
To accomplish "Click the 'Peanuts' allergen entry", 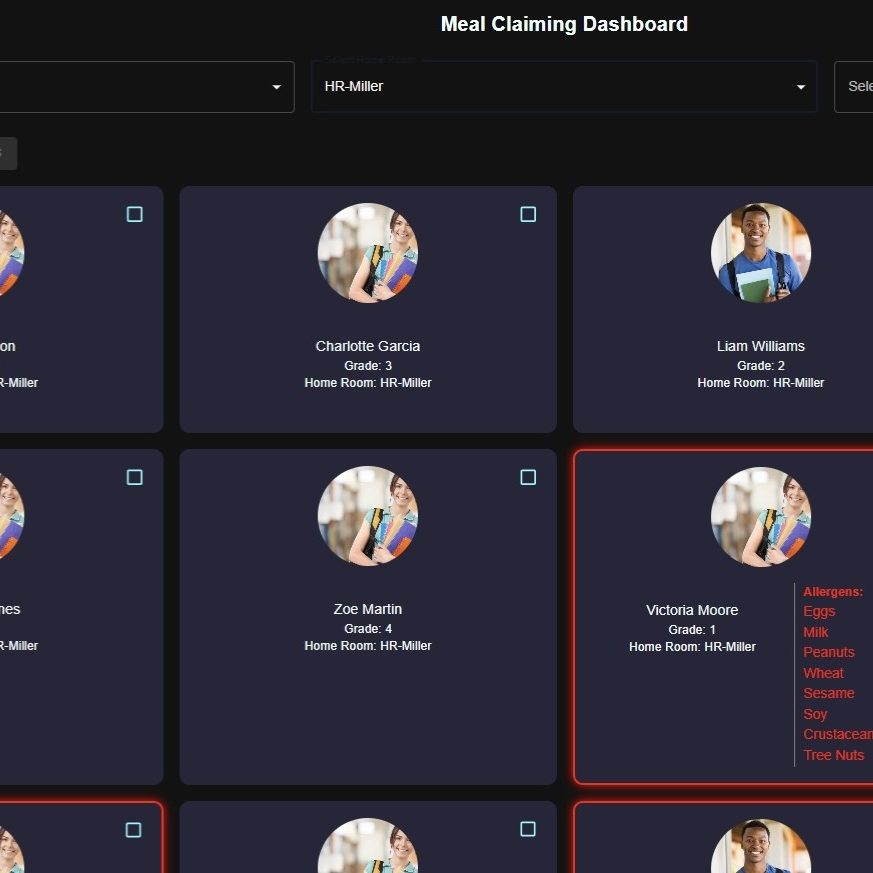I will click(x=829, y=652).
